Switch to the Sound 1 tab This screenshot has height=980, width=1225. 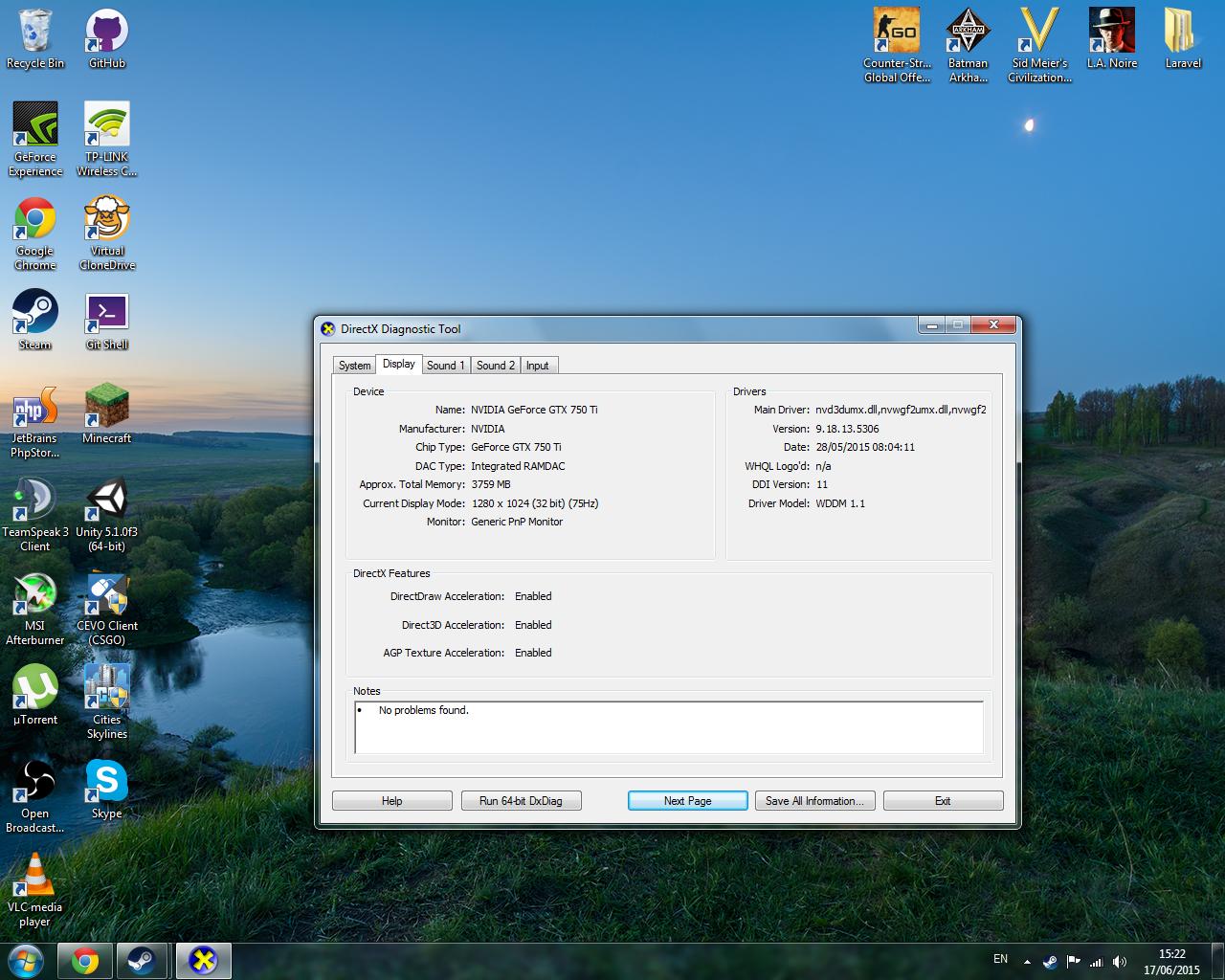(x=446, y=366)
